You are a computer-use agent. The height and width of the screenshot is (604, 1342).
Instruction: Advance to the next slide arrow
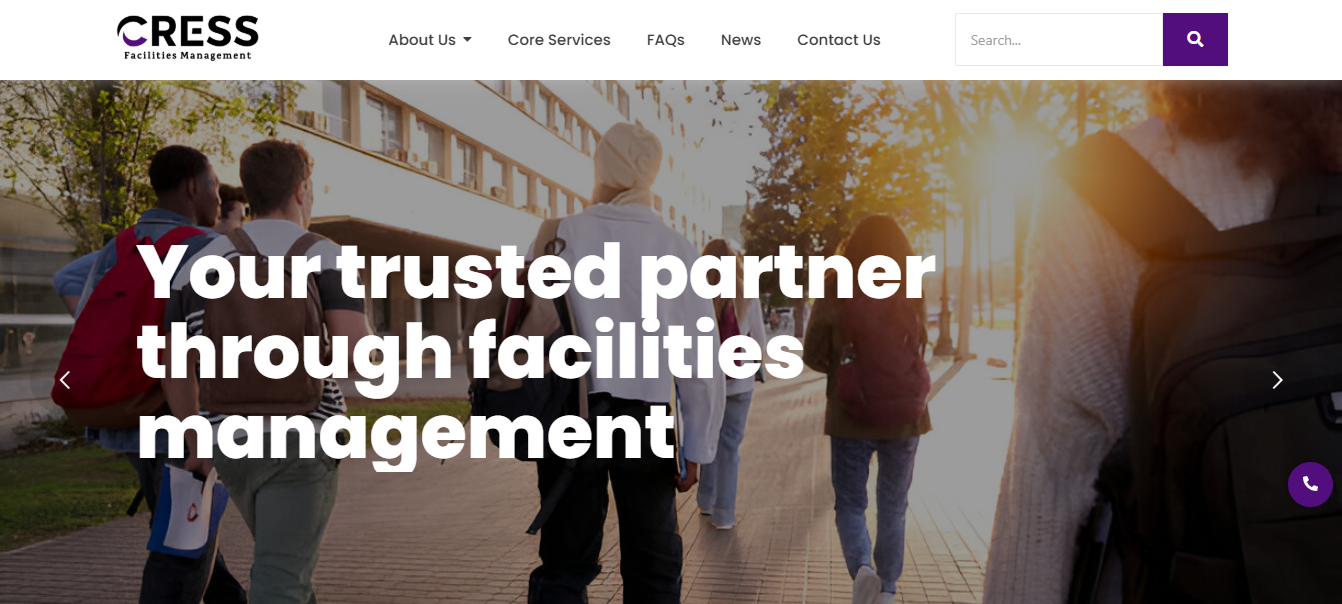pyautogui.click(x=1277, y=380)
